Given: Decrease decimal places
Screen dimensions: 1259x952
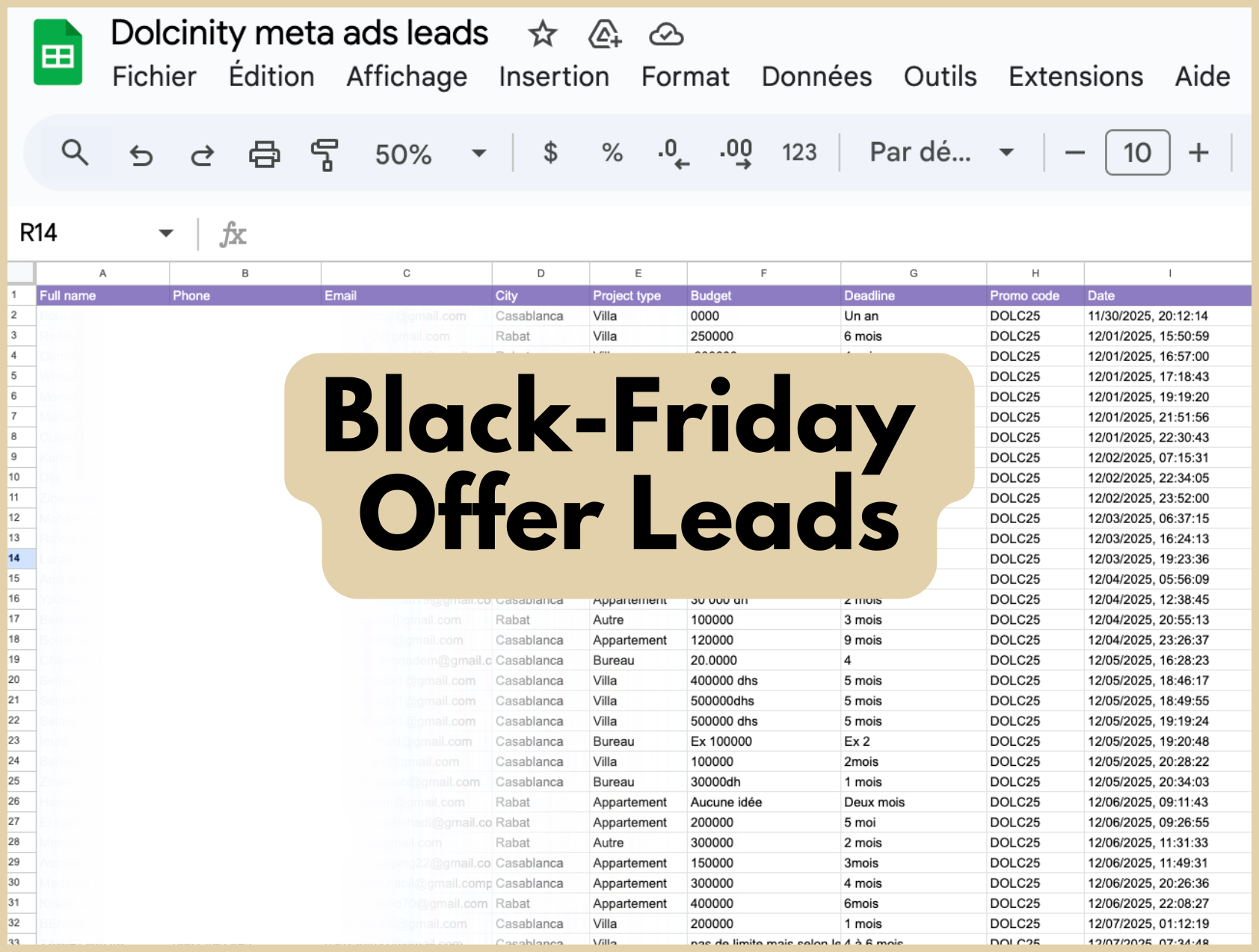Looking at the screenshot, I should tap(673, 153).
